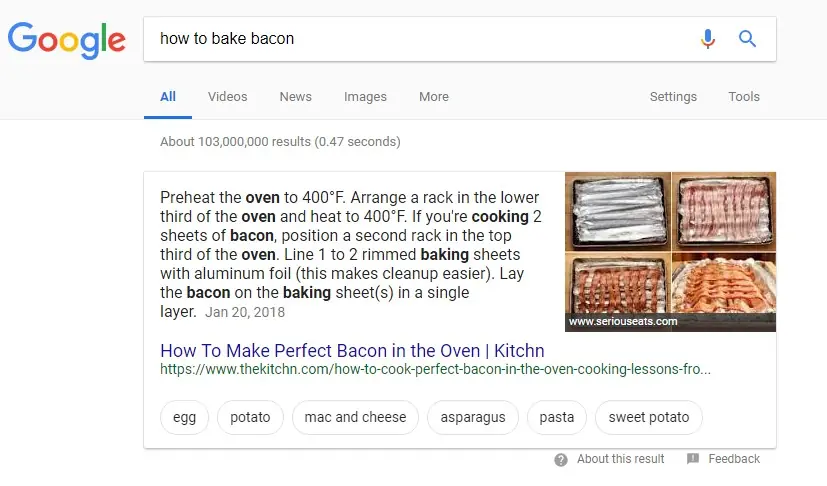This screenshot has height=486, width=827.
Task: Open the News tab
Action: coord(295,97)
